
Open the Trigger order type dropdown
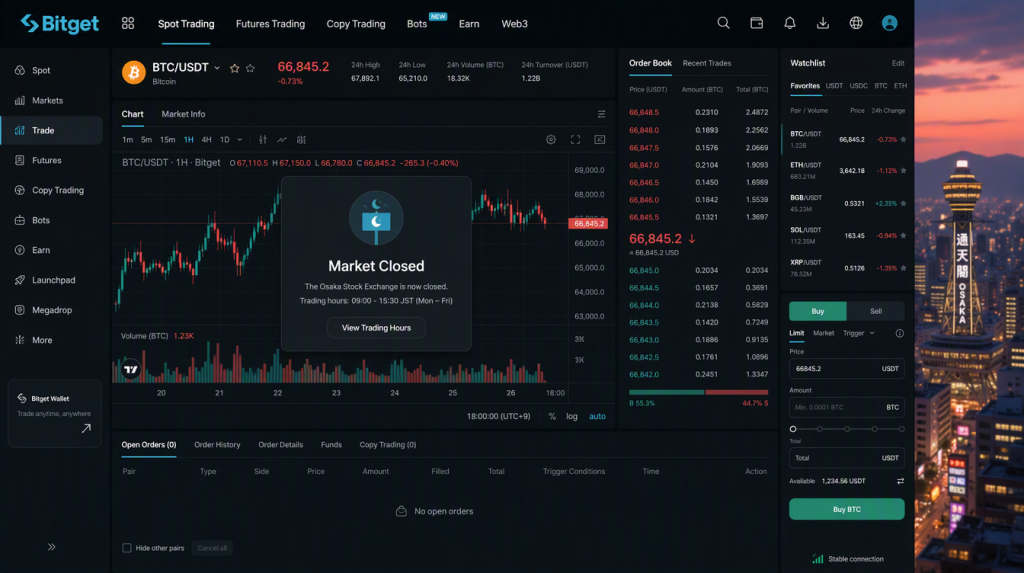click(x=858, y=333)
